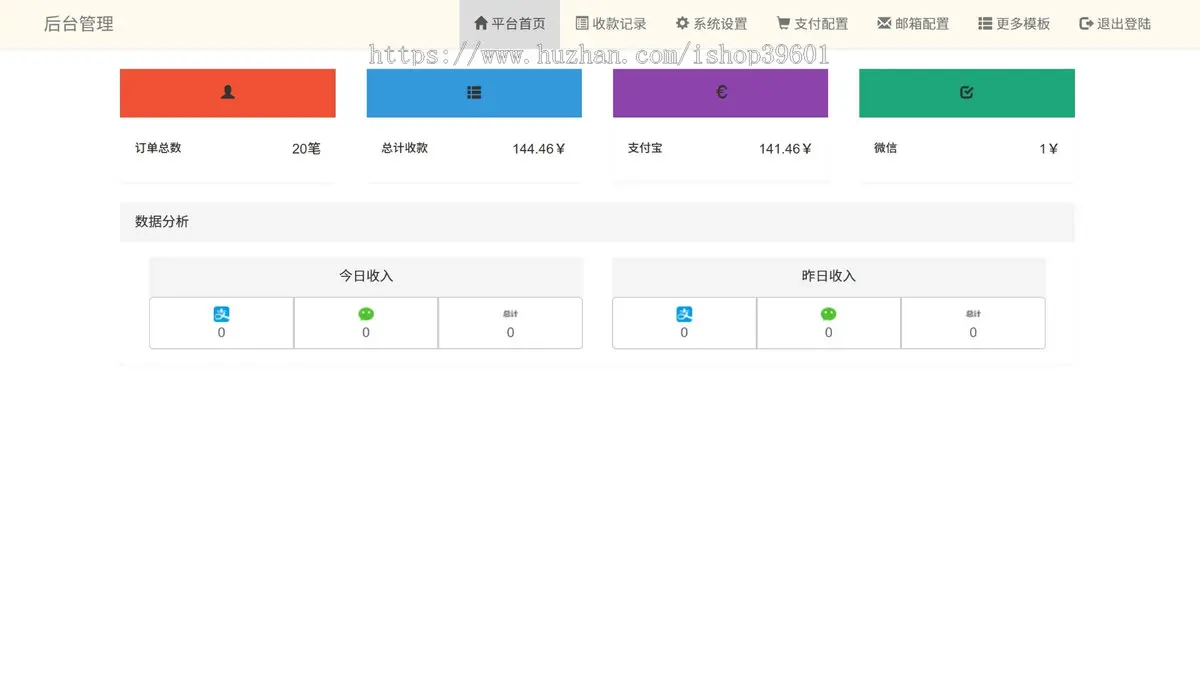Click the list icon on blue card

tap(474, 92)
